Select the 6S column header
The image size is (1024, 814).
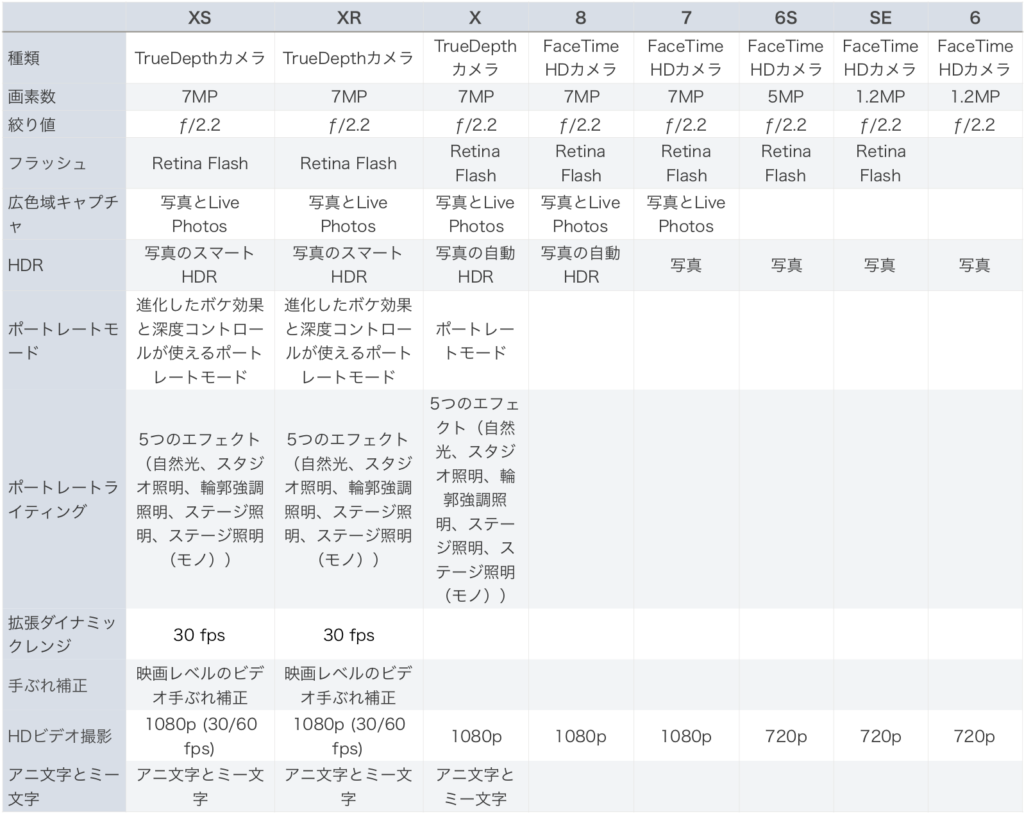pyautogui.click(x=786, y=18)
